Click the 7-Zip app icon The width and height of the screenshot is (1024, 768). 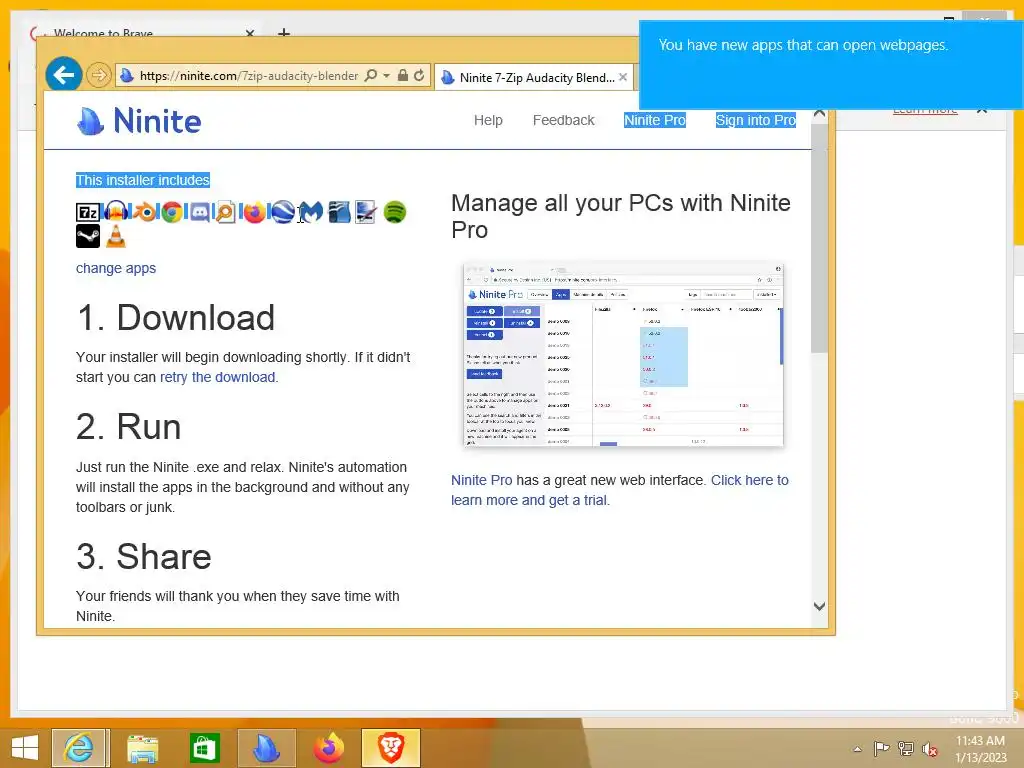88,212
